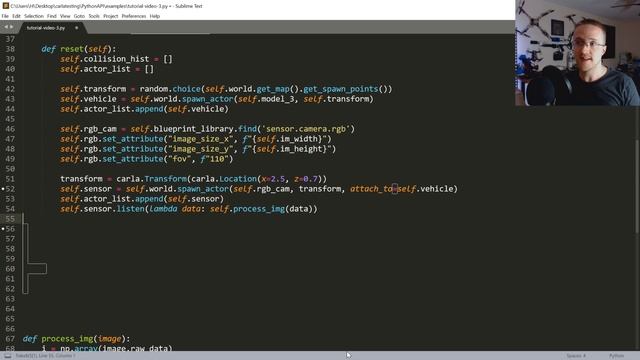
Task: Open the Selection menu
Action: (x=34, y=16)
